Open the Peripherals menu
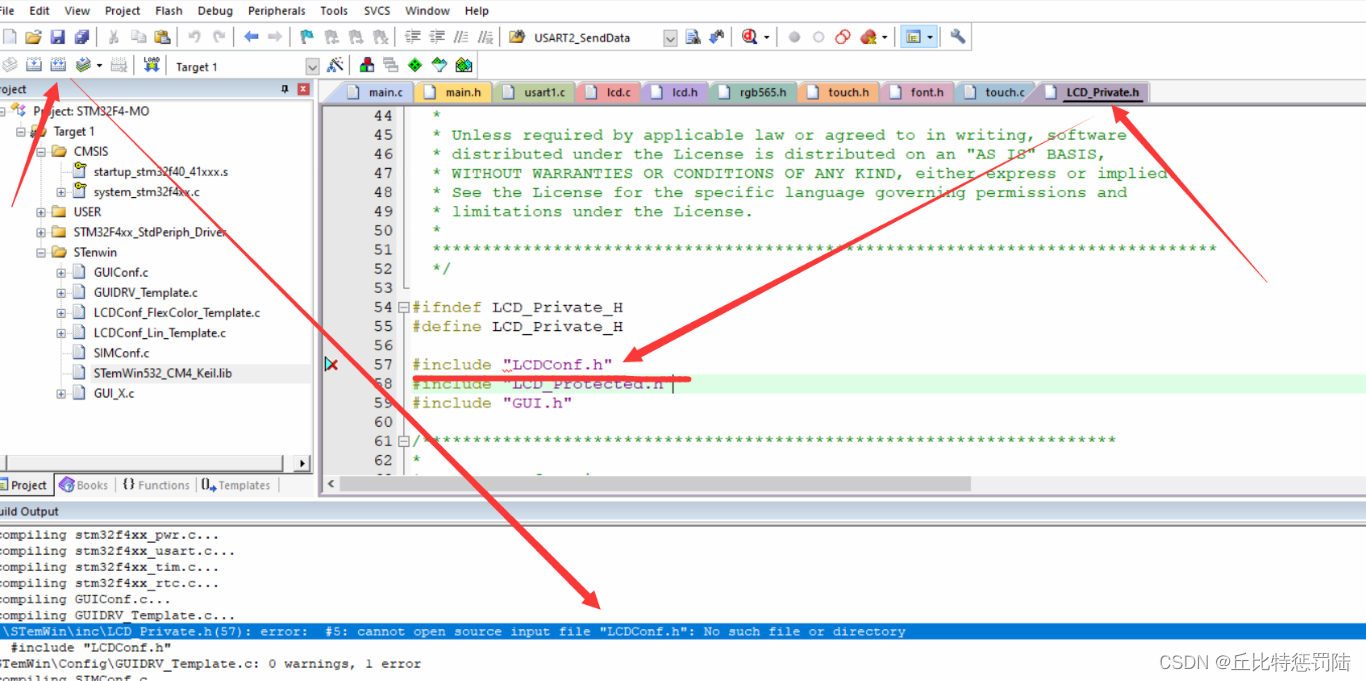 [277, 11]
